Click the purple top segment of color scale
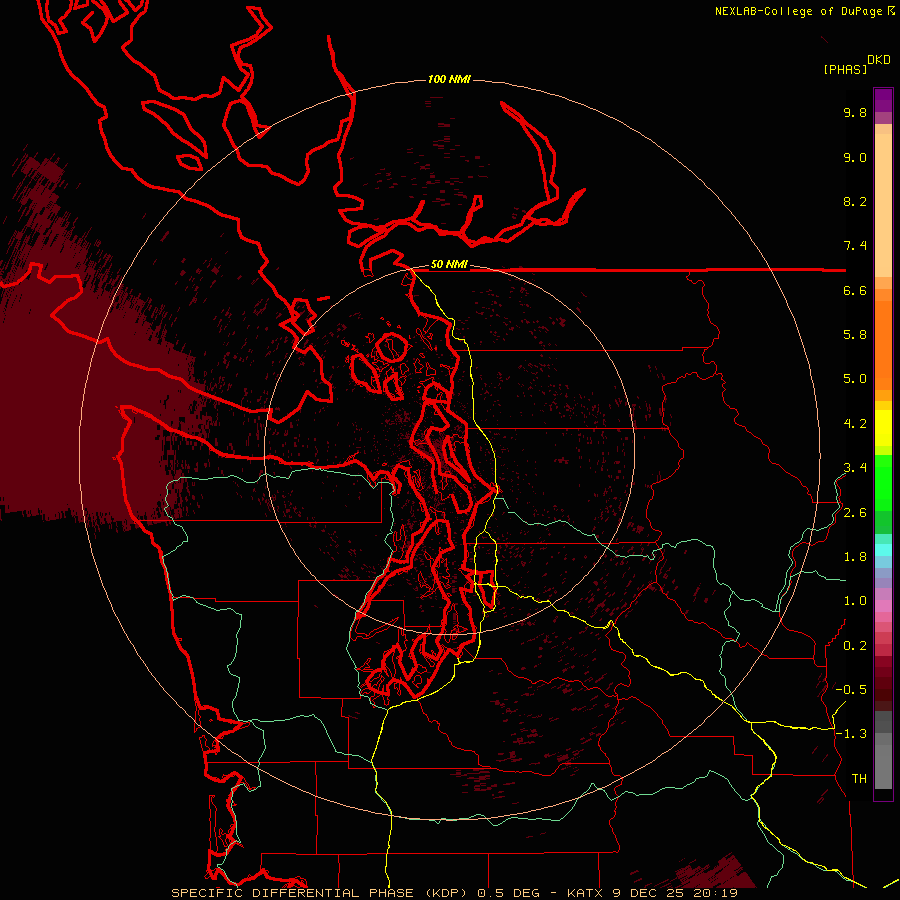Image resolution: width=900 pixels, height=900 pixels. click(883, 100)
